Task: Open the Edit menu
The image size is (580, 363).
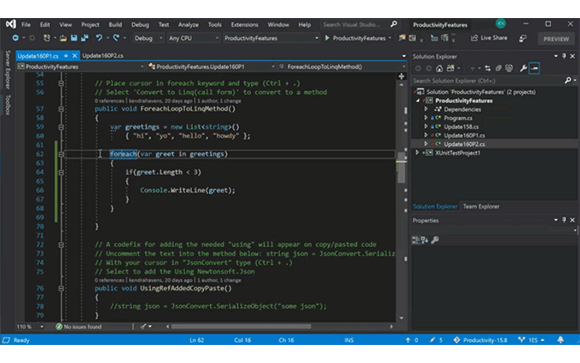Action: (x=45, y=25)
